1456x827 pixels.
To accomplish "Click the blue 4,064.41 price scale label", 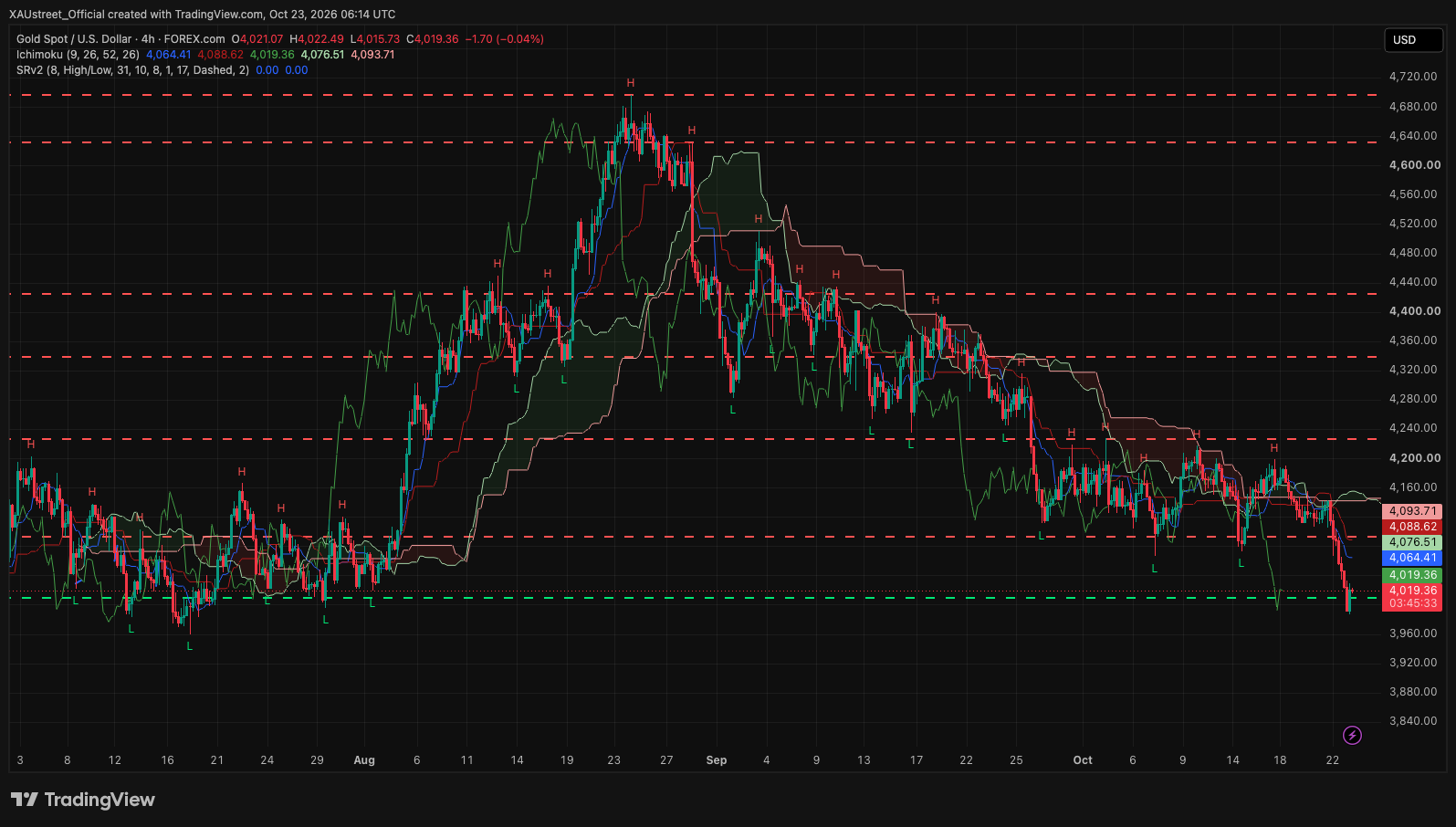I will click(x=1412, y=558).
